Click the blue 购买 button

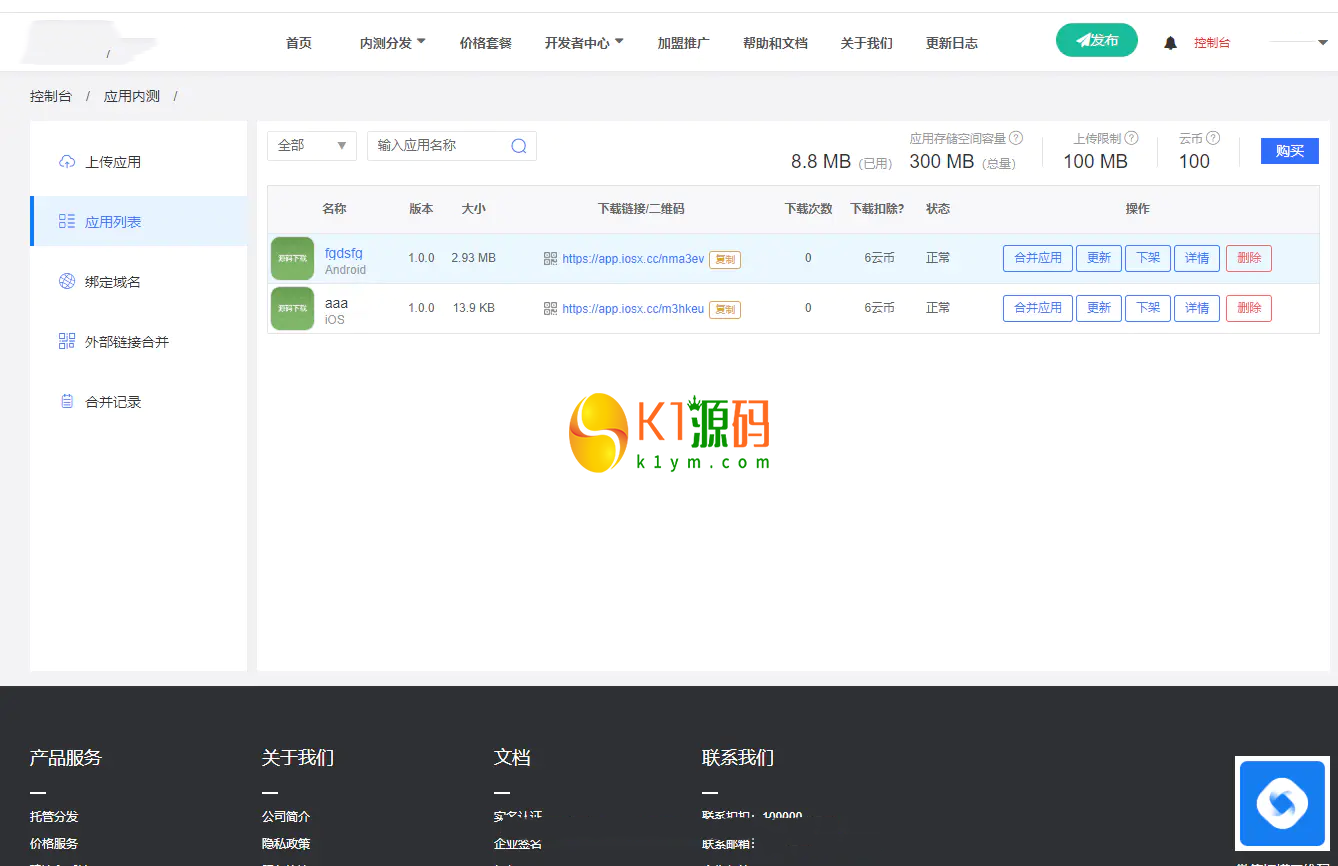1289,151
